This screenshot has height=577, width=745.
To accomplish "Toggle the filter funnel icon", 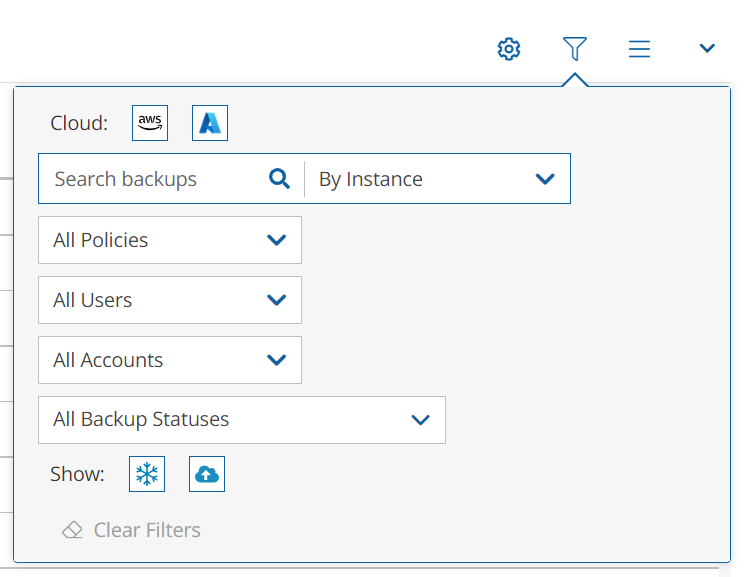I will [574, 48].
